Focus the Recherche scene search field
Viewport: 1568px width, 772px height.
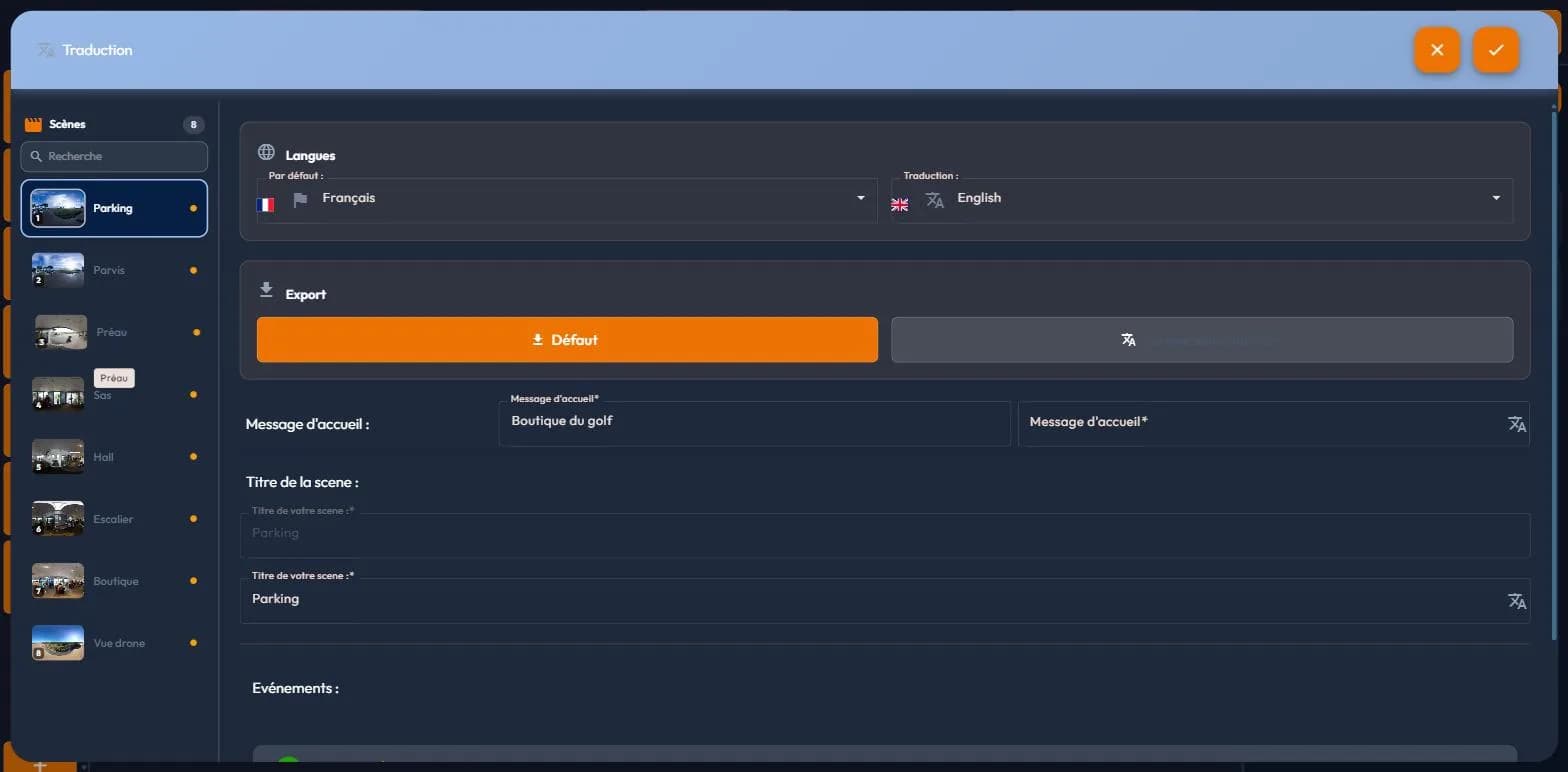click(x=114, y=156)
